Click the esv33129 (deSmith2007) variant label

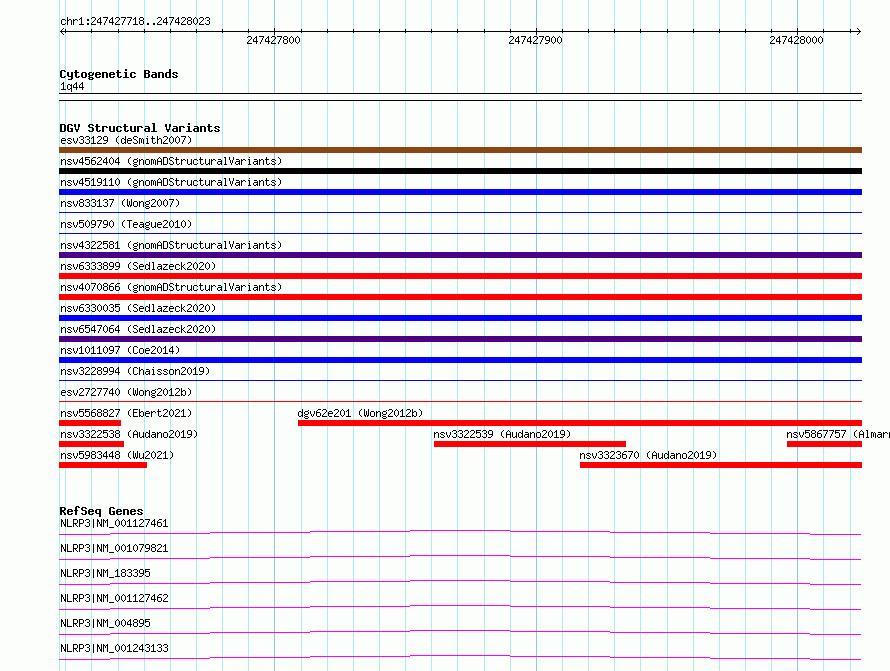(126, 140)
